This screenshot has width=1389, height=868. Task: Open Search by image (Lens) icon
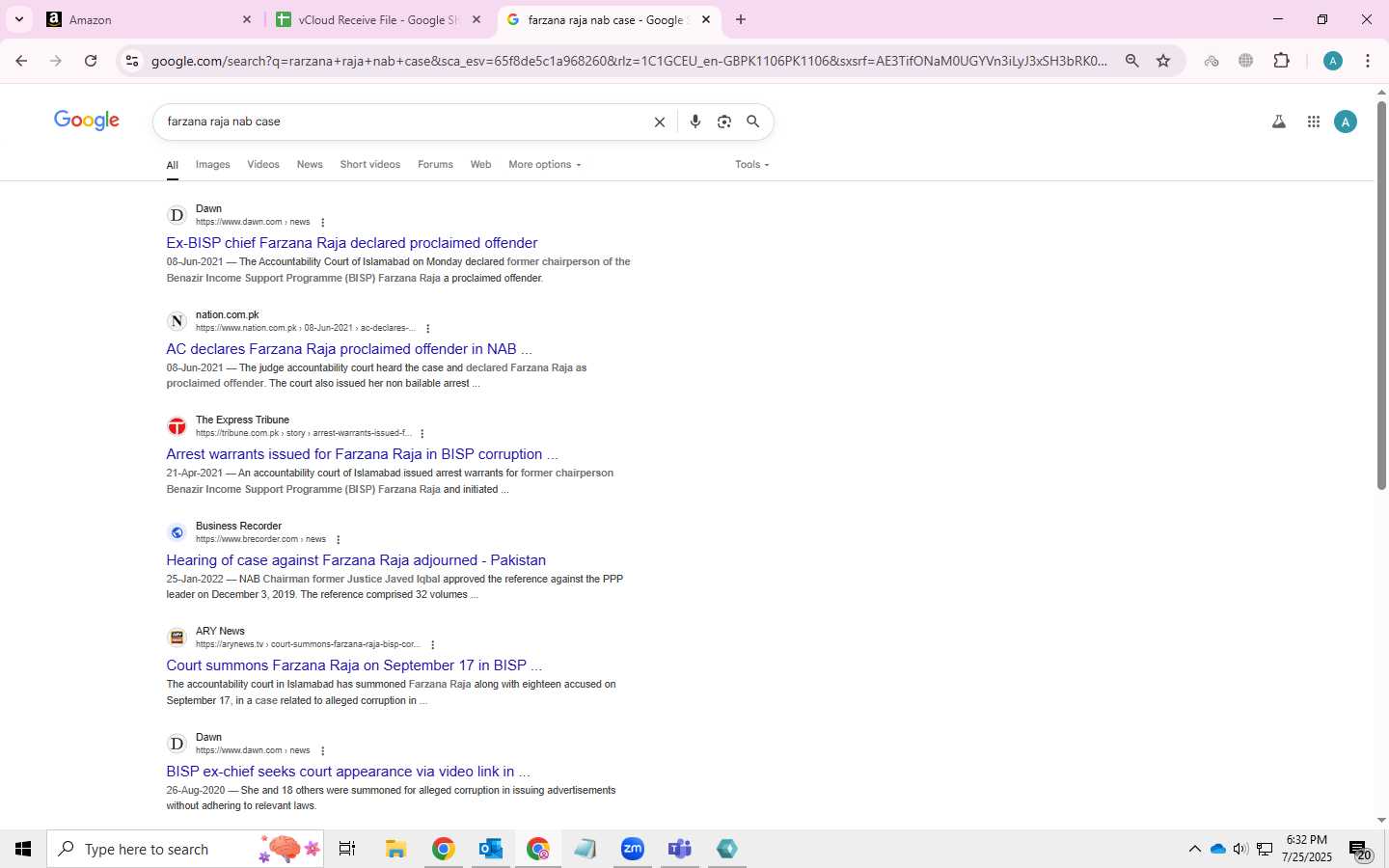pyautogui.click(x=724, y=122)
